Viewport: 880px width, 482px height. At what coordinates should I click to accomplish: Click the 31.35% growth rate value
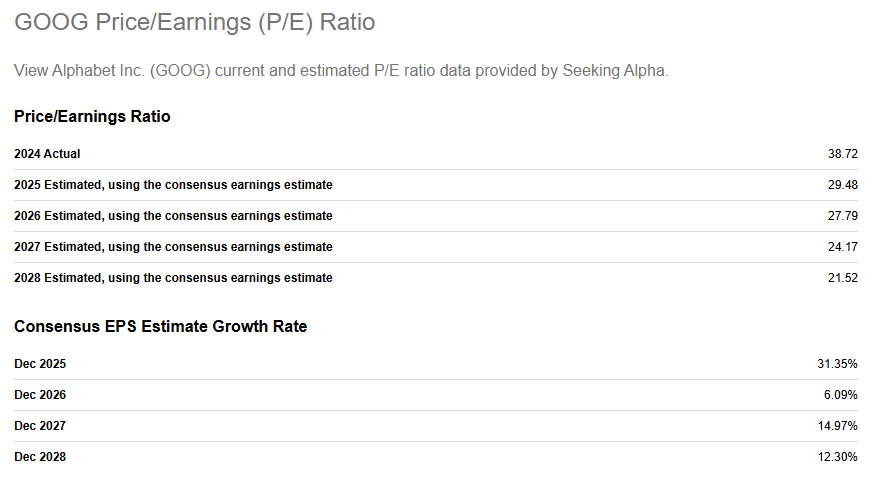[x=838, y=364]
